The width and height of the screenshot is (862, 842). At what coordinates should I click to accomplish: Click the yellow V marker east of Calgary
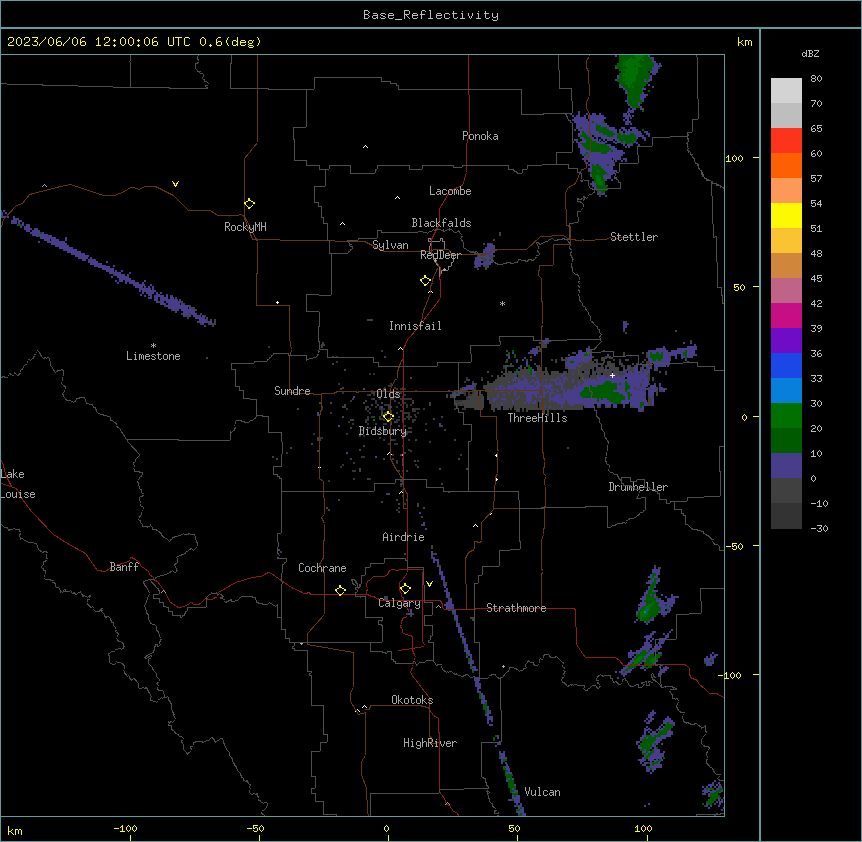429,584
